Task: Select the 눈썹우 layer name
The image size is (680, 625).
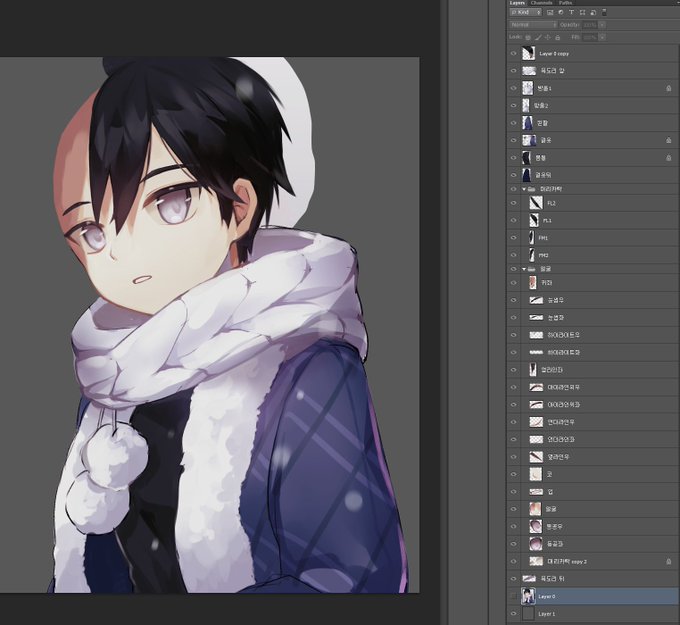Action: (556, 300)
